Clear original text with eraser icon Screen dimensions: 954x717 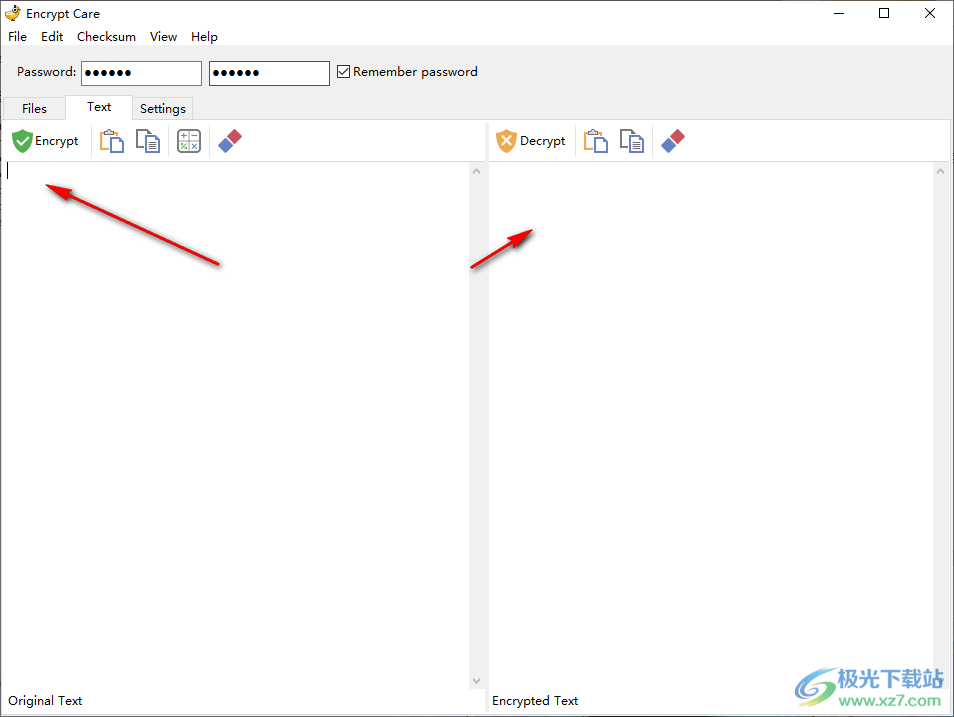click(x=230, y=141)
